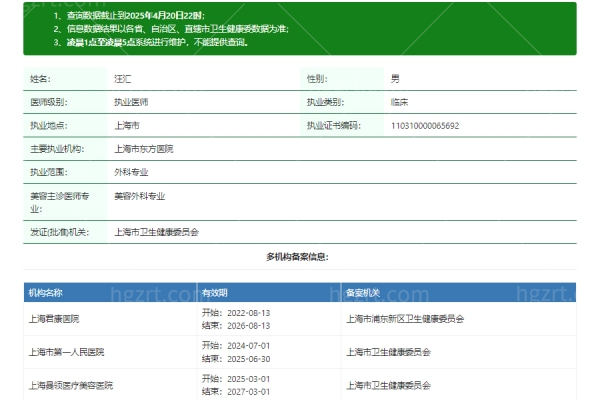Click the 有效期 column header

(214, 293)
